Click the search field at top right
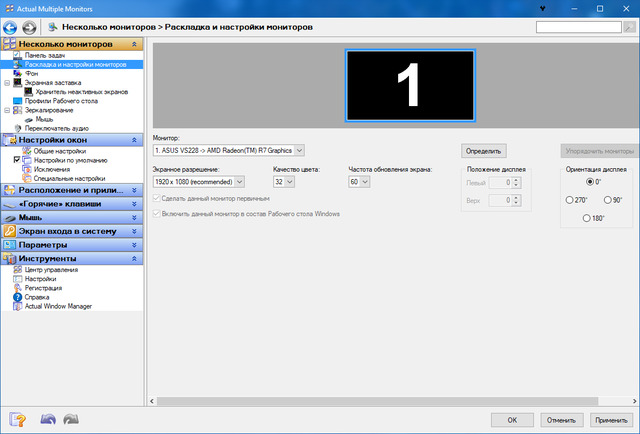This screenshot has width=640, height=434. (x=580, y=27)
